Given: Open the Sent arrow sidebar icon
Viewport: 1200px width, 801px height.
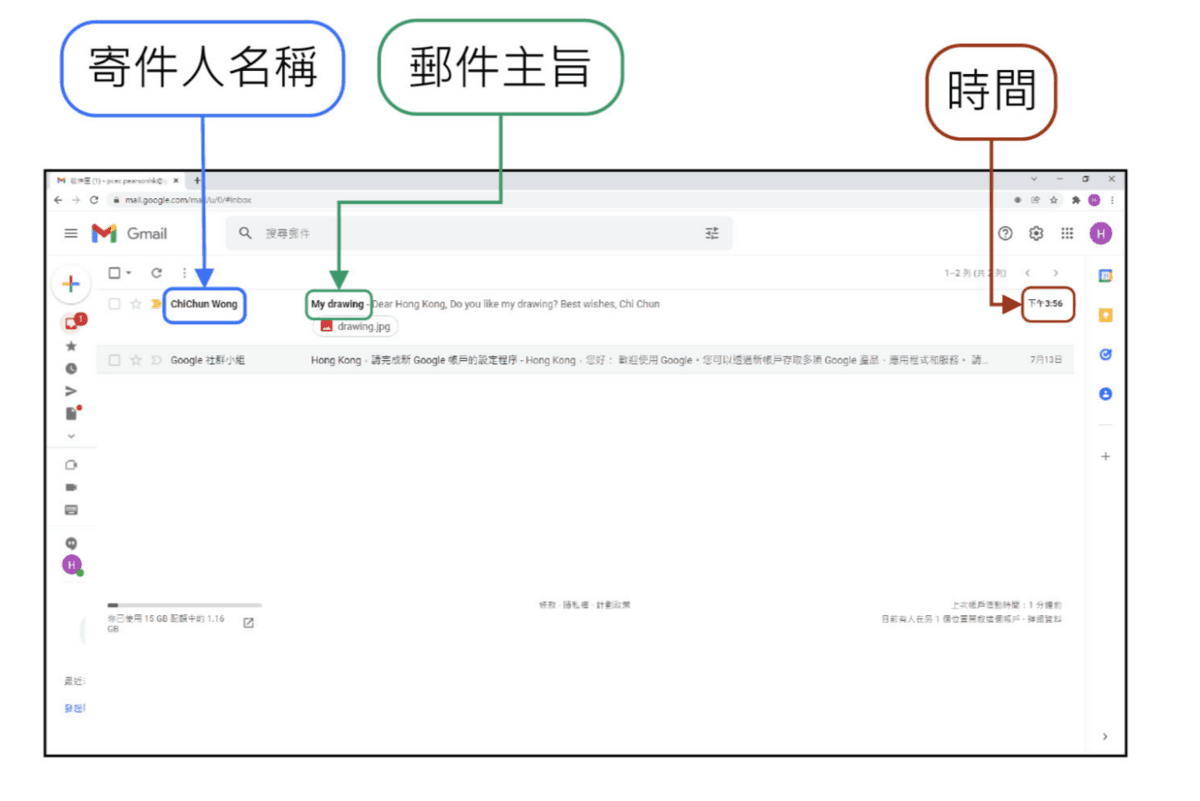Looking at the screenshot, I should coord(71,391).
